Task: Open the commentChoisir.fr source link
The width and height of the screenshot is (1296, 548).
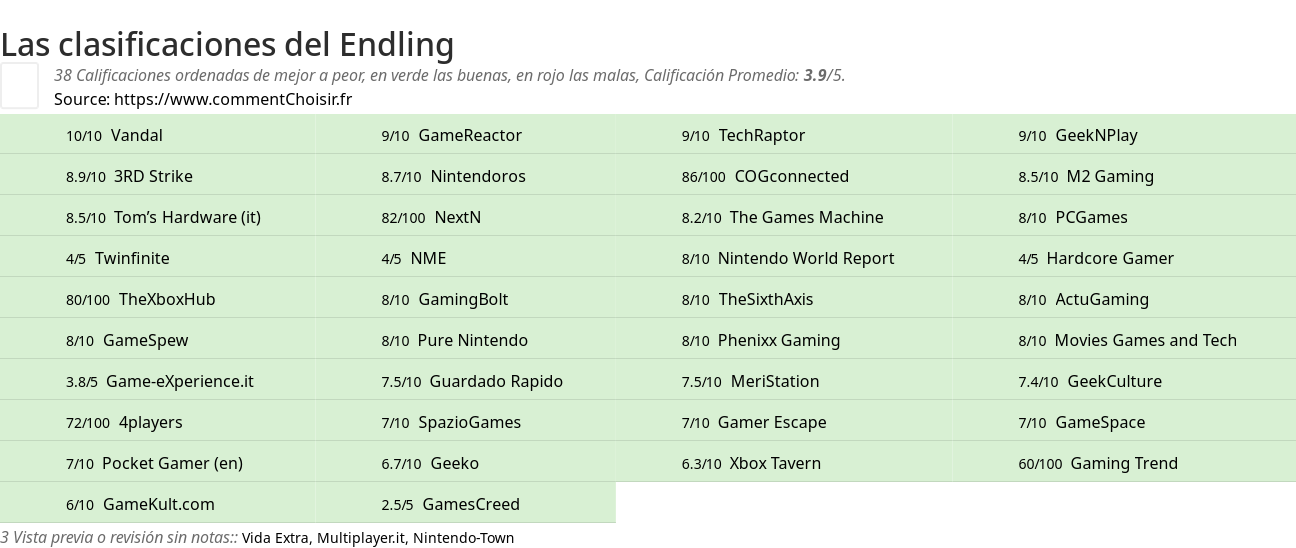Action: [x=233, y=99]
